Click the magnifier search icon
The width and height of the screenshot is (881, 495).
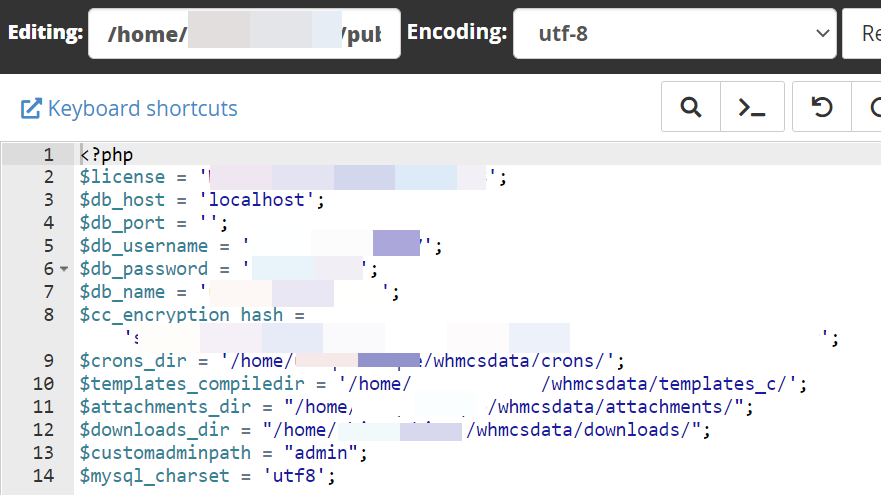[690, 107]
